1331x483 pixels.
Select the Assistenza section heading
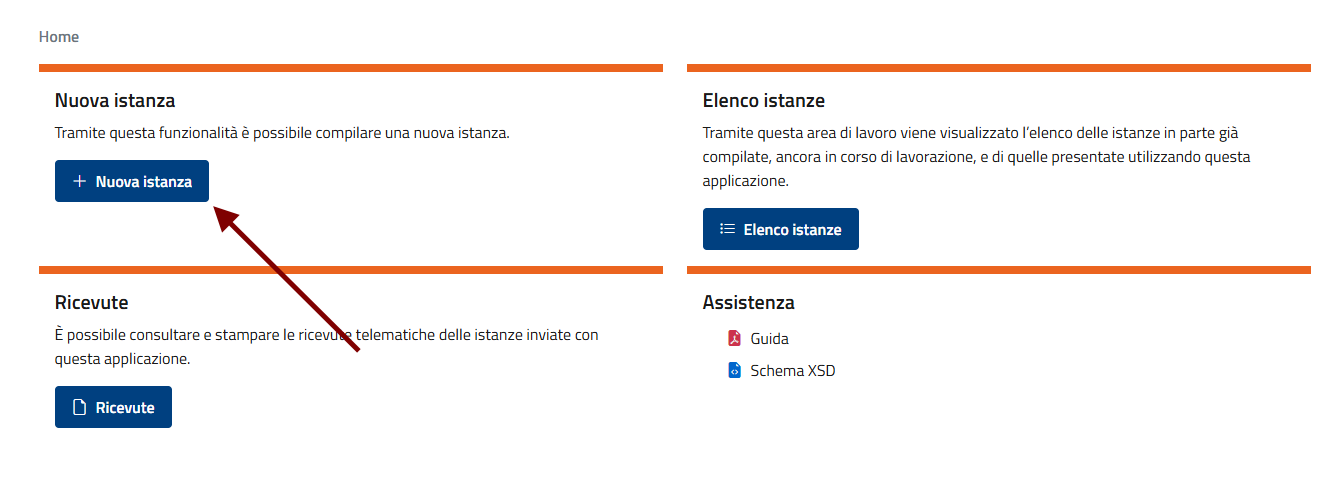[748, 302]
